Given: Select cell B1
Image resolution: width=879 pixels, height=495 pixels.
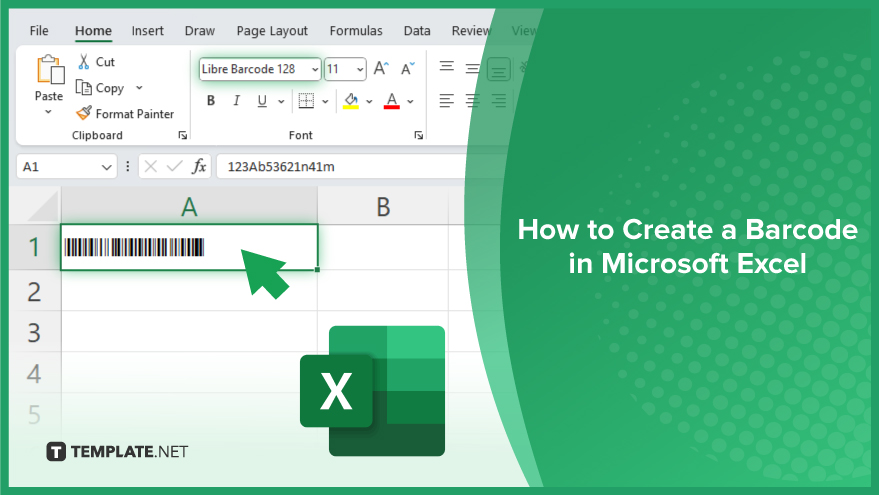Looking at the screenshot, I should click(x=383, y=247).
